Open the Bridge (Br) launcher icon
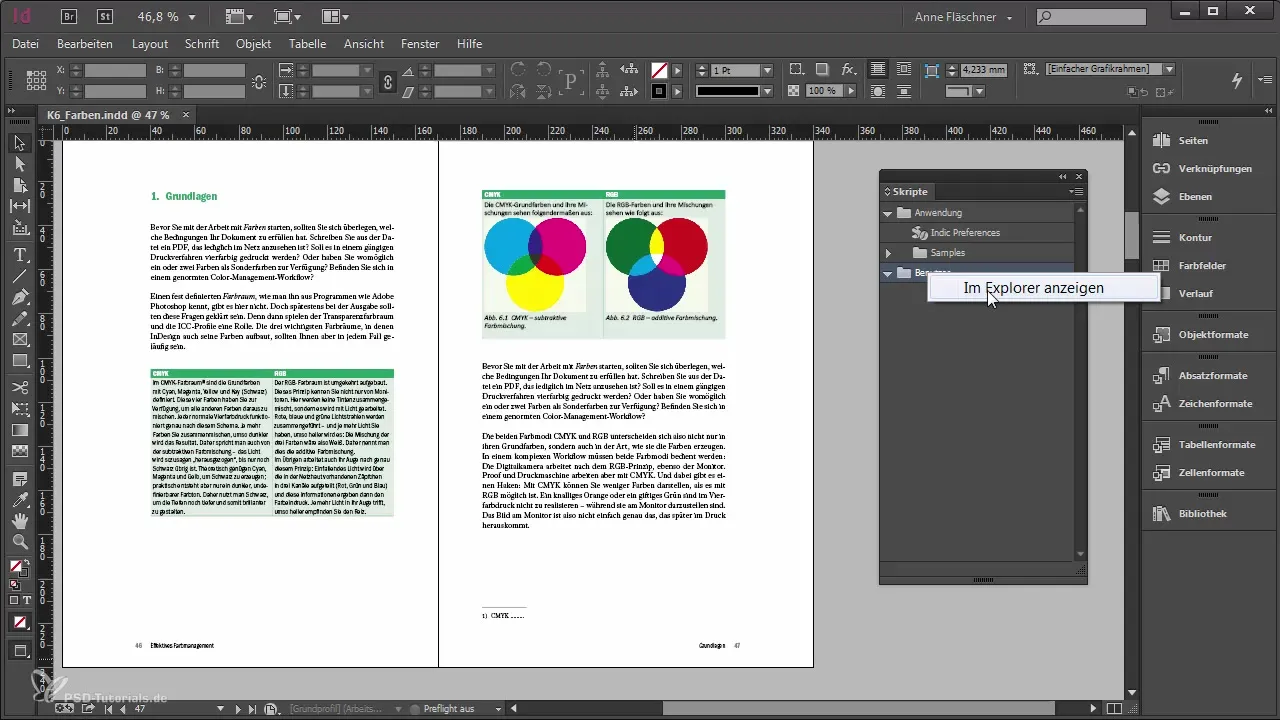Viewport: 1280px width, 720px height. [x=71, y=17]
